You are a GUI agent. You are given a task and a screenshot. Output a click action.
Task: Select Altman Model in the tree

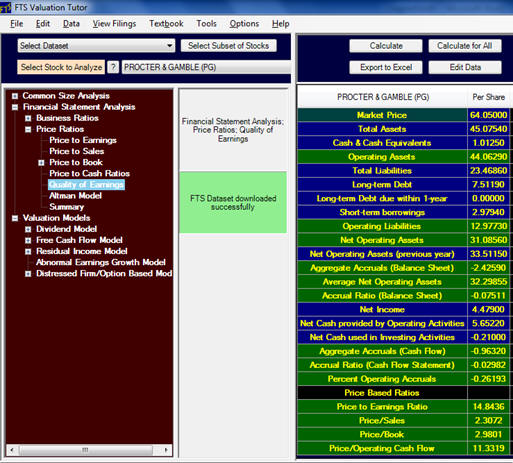coord(75,196)
